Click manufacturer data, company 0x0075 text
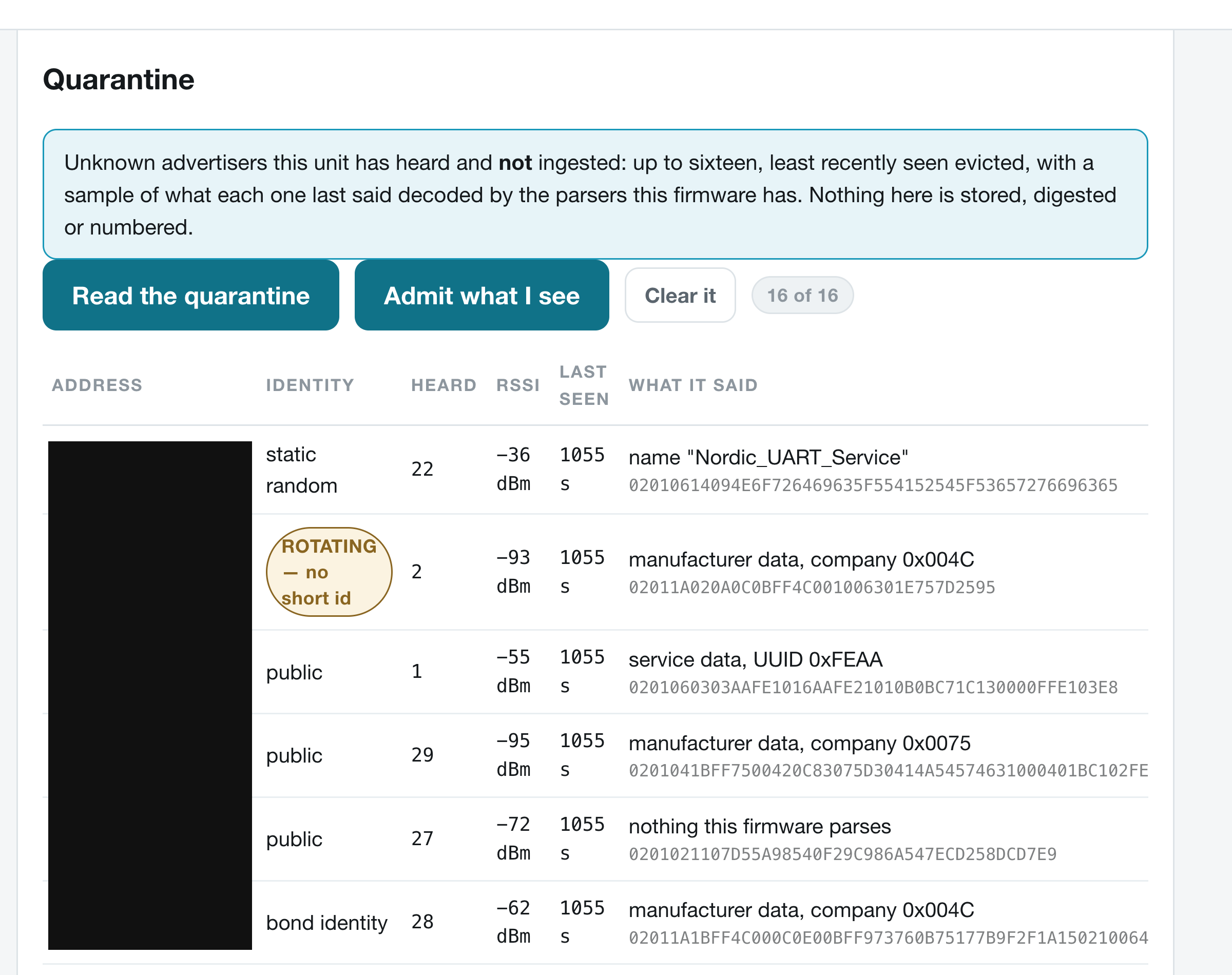This screenshot has height=975, width=1232. [x=799, y=743]
